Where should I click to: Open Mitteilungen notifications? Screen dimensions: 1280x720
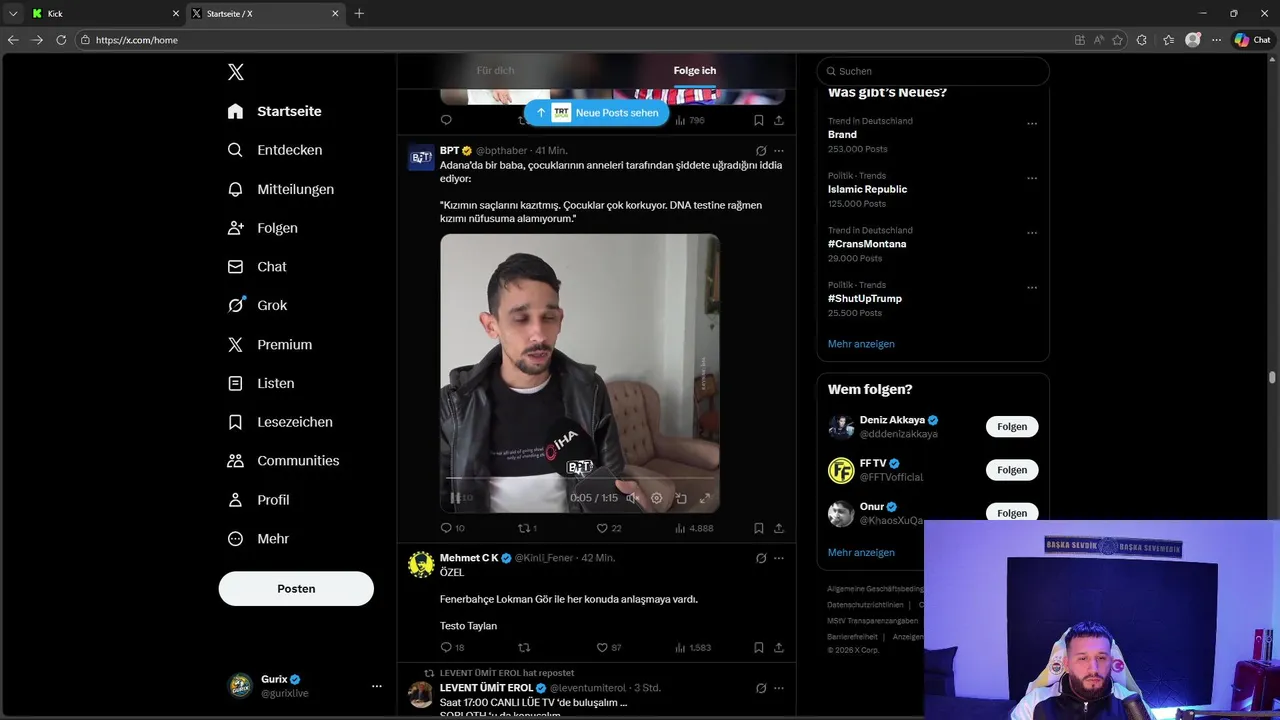coord(281,189)
